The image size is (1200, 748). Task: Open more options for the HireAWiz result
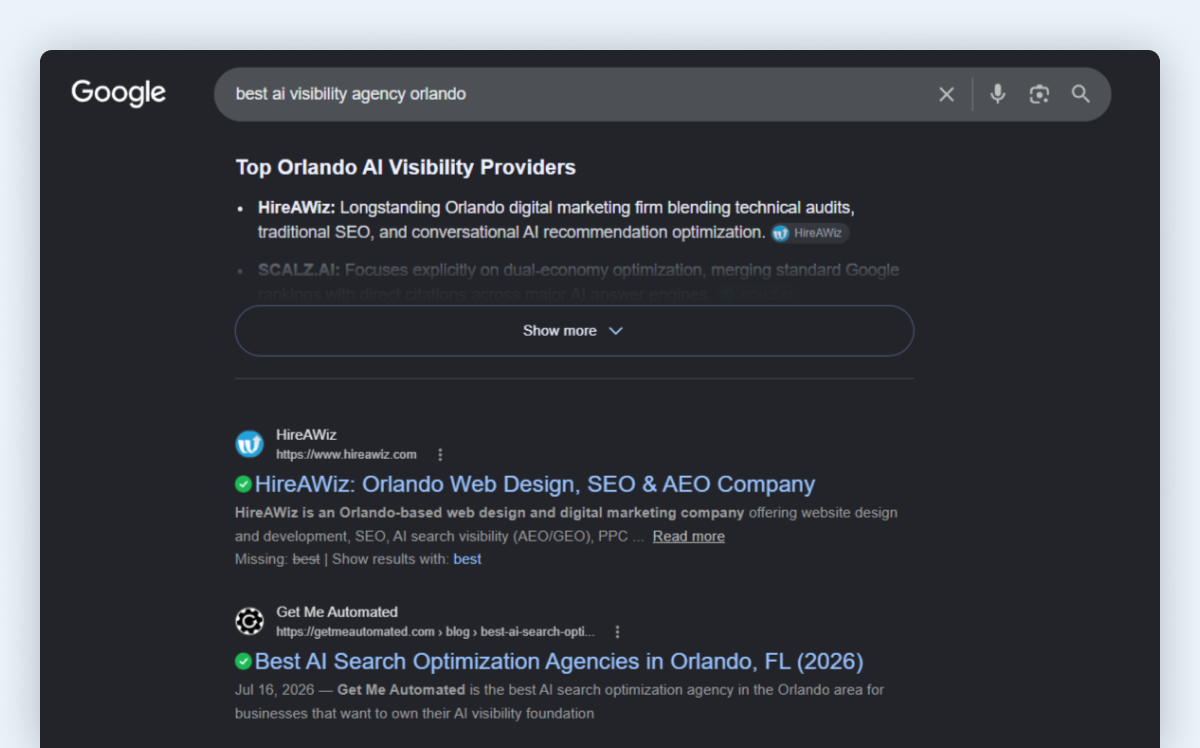[440, 454]
